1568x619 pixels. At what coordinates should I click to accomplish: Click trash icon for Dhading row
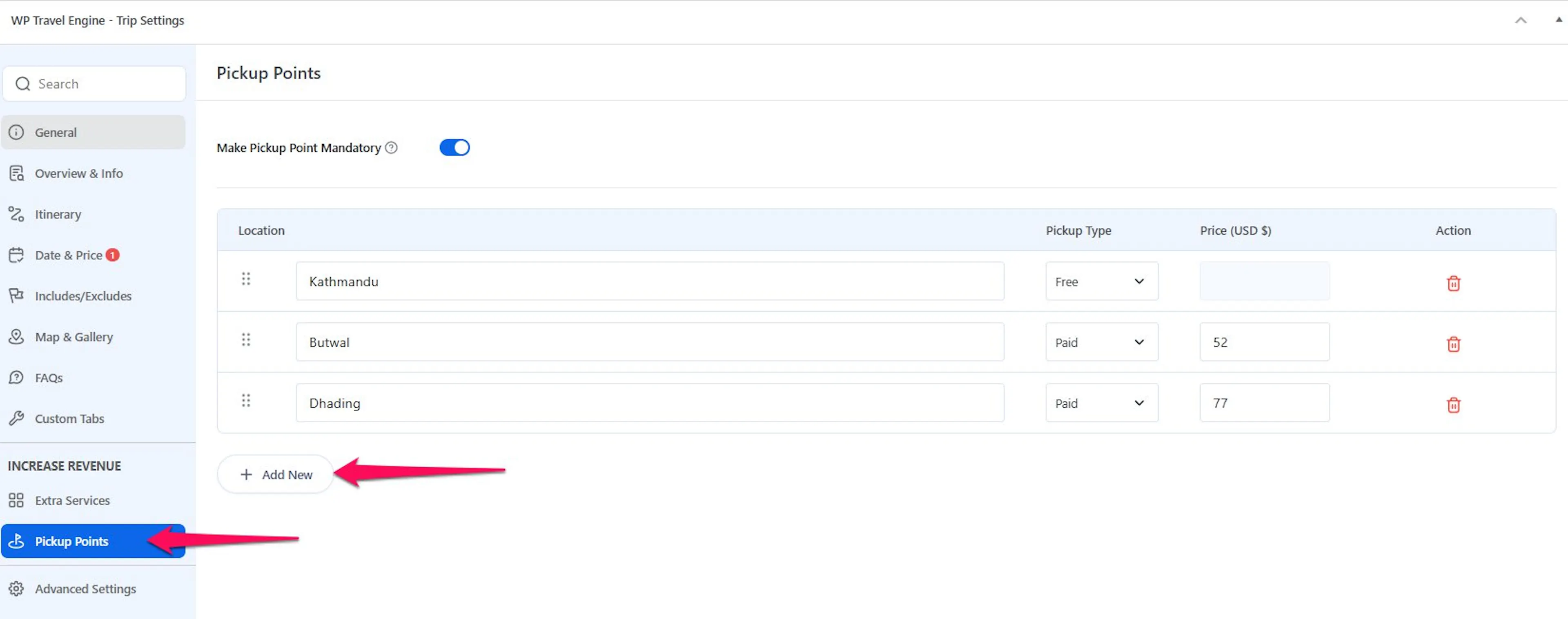pyautogui.click(x=1453, y=404)
